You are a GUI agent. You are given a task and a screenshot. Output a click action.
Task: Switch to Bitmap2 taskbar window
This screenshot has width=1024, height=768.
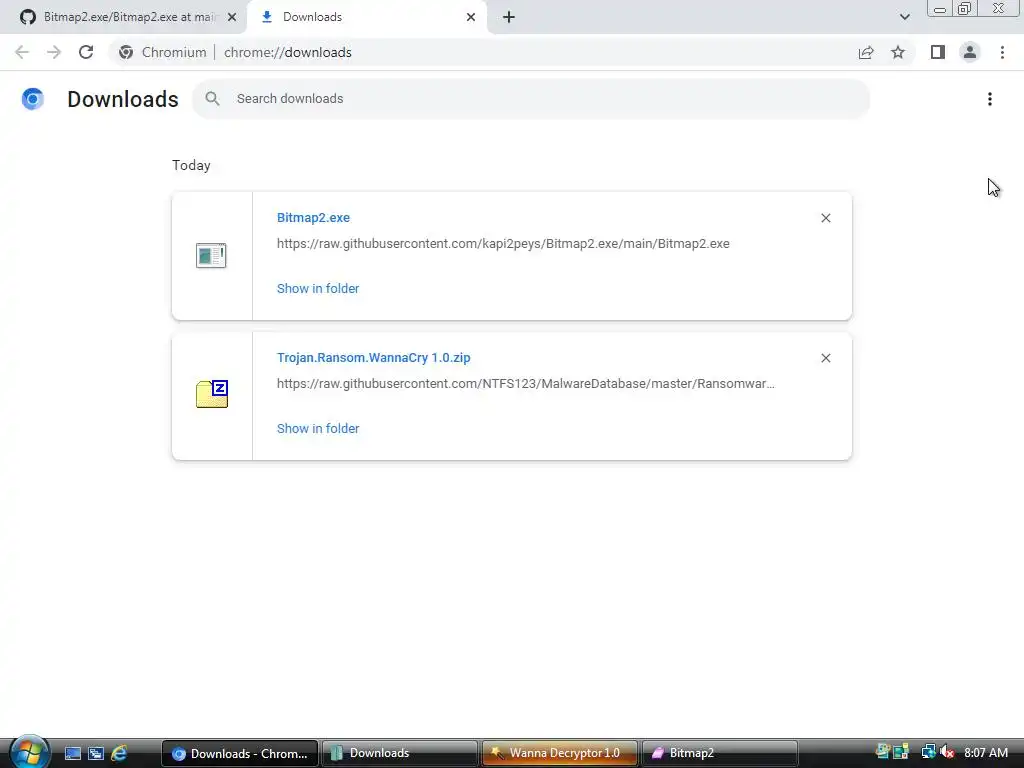point(720,753)
